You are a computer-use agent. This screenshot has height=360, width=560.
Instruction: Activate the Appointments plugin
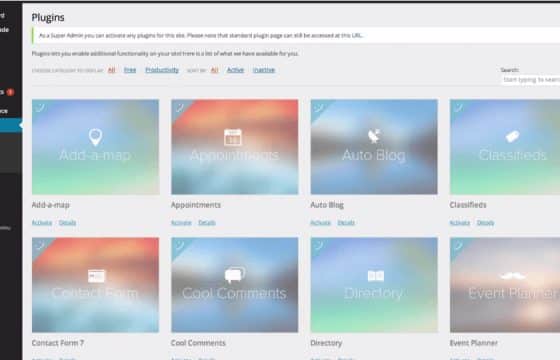(181, 223)
